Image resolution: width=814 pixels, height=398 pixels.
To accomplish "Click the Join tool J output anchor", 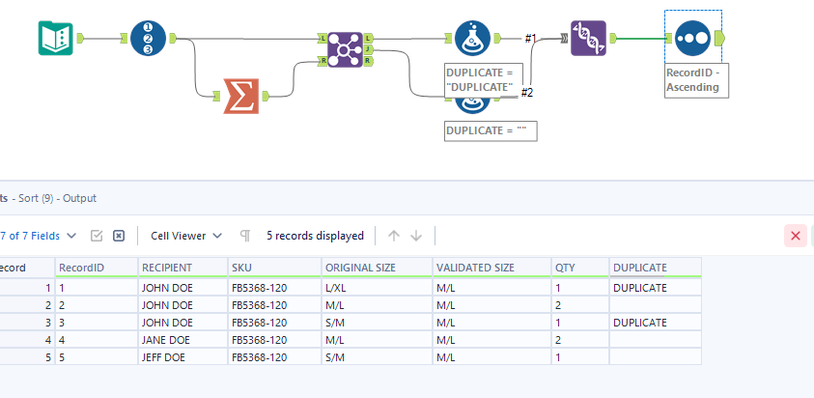I will [368, 50].
